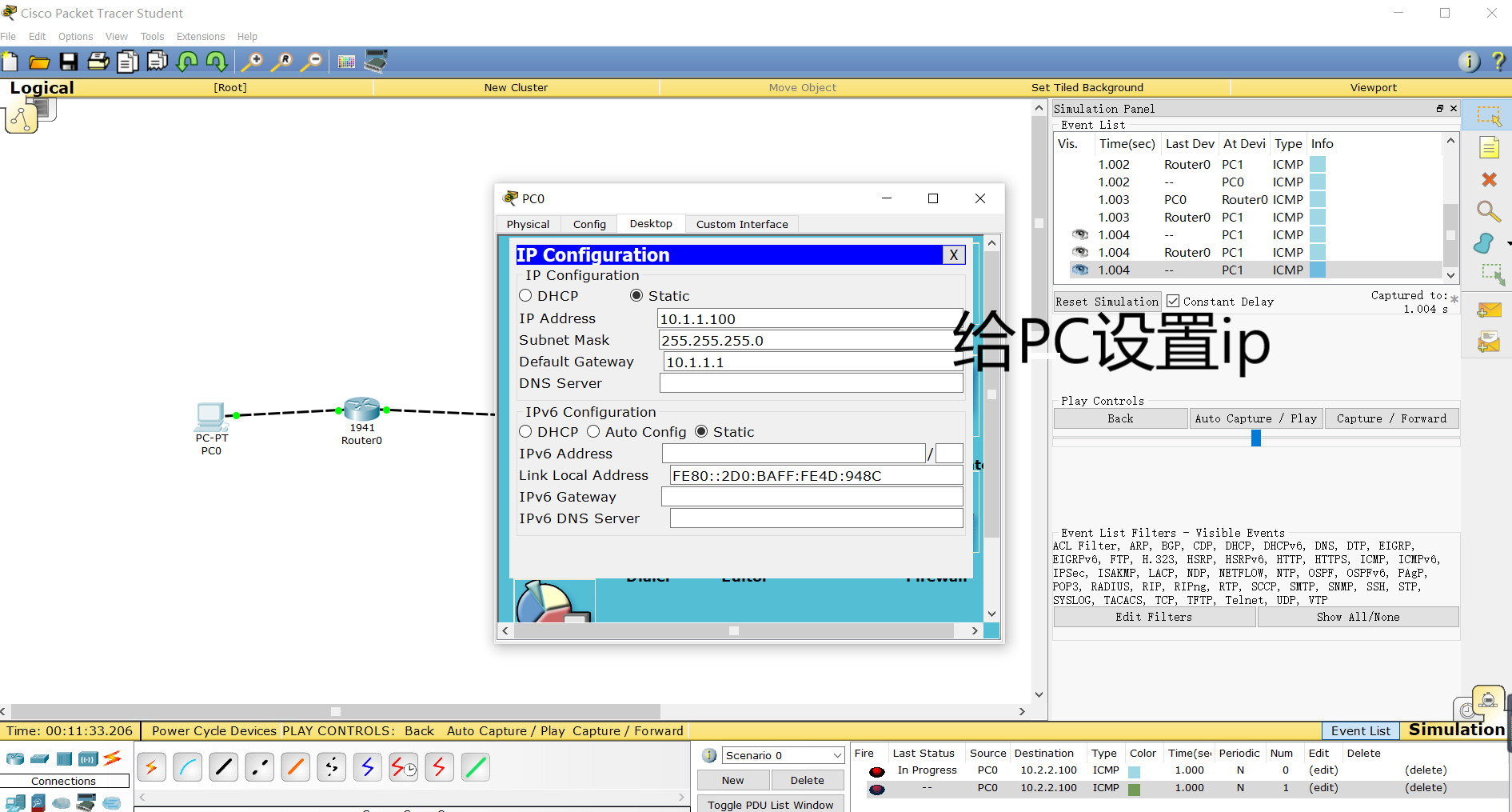Image resolution: width=1512 pixels, height=812 pixels.
Task: Click New scenario button
Action: click(732, 780)
